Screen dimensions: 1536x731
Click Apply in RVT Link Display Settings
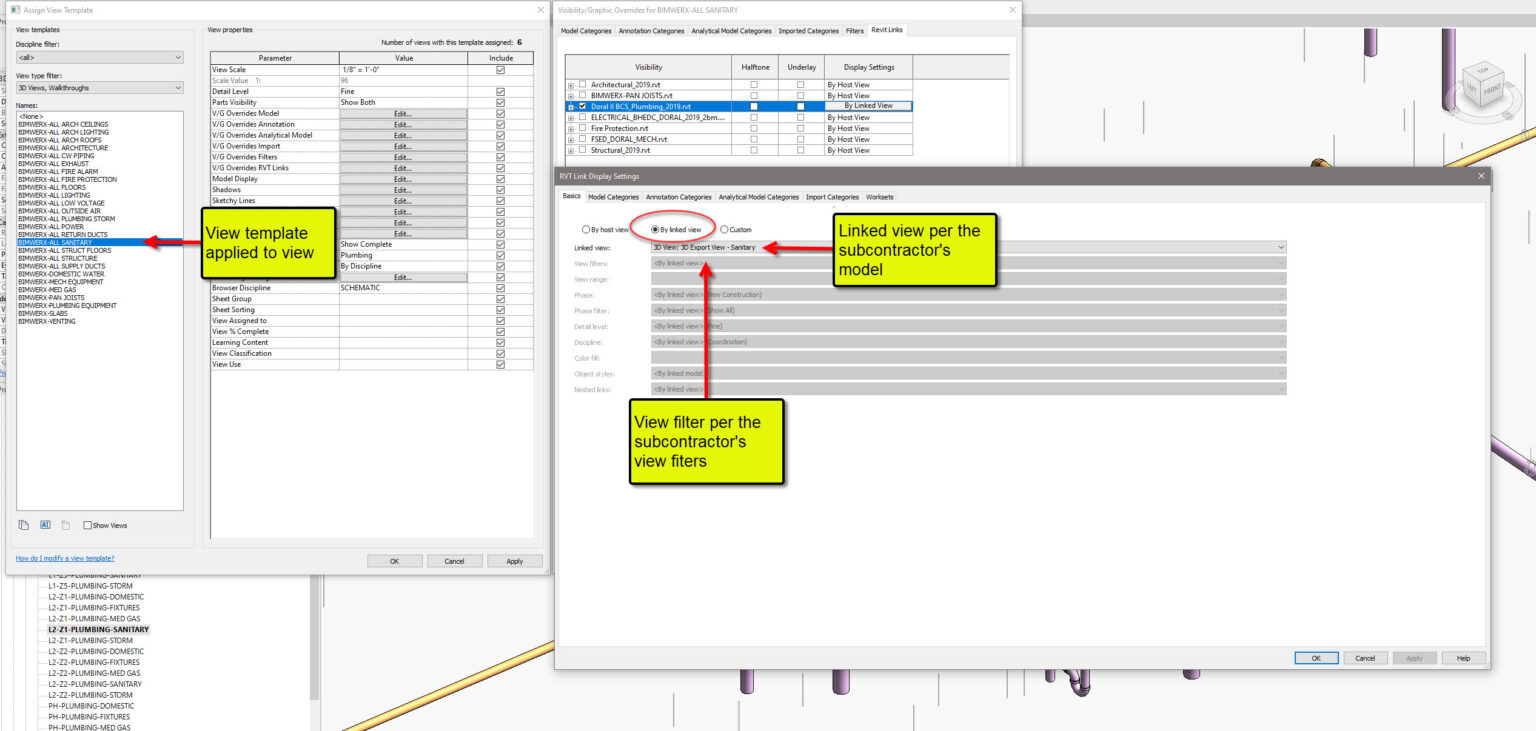(1414, 658)
